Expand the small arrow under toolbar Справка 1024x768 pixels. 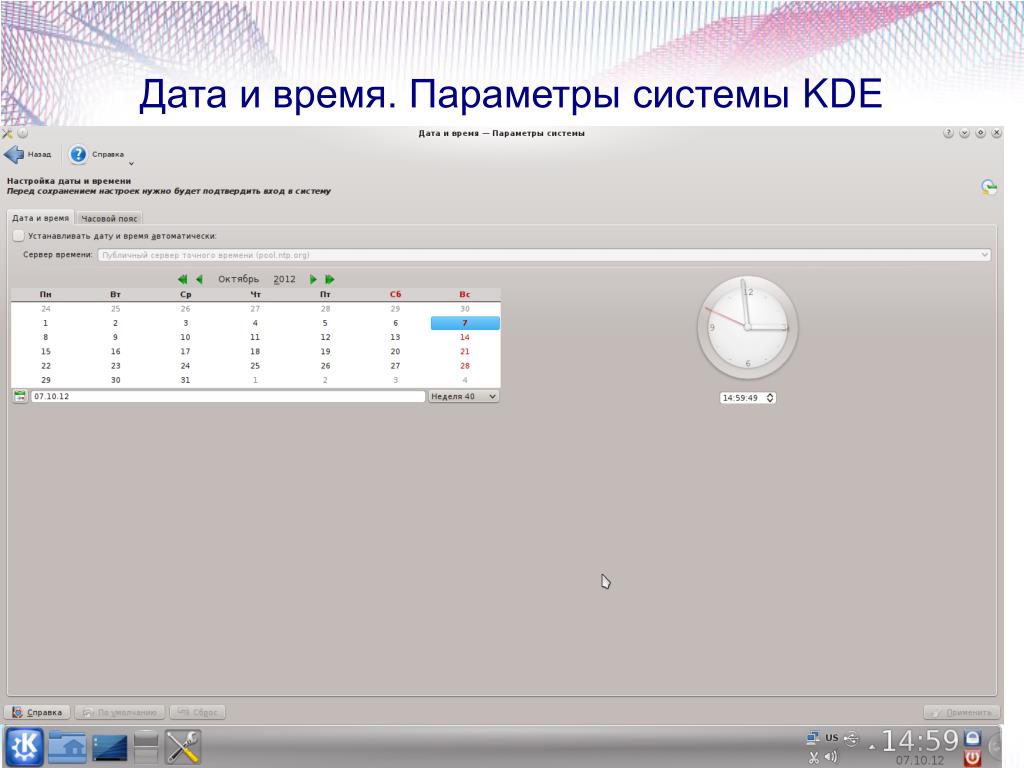point(131,164)
